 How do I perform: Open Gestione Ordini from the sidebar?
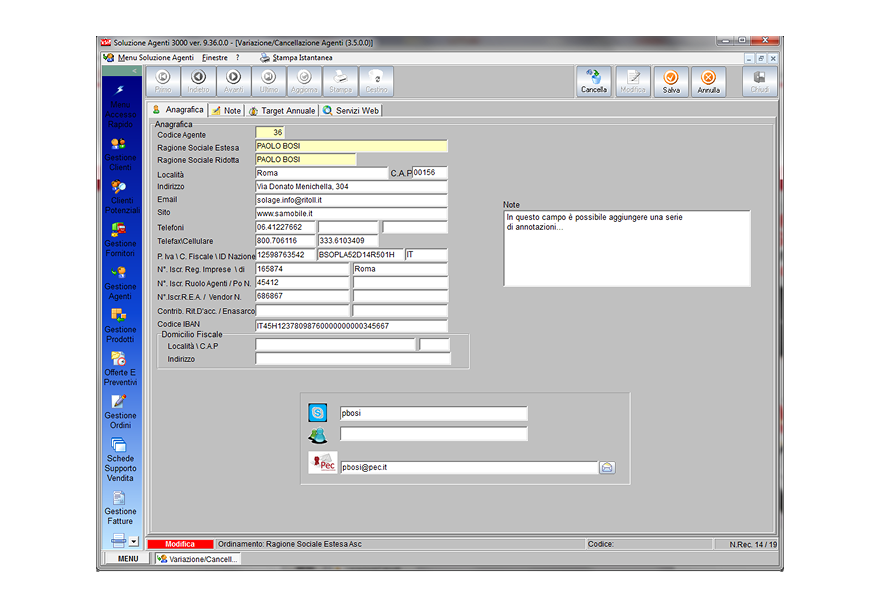120,410
